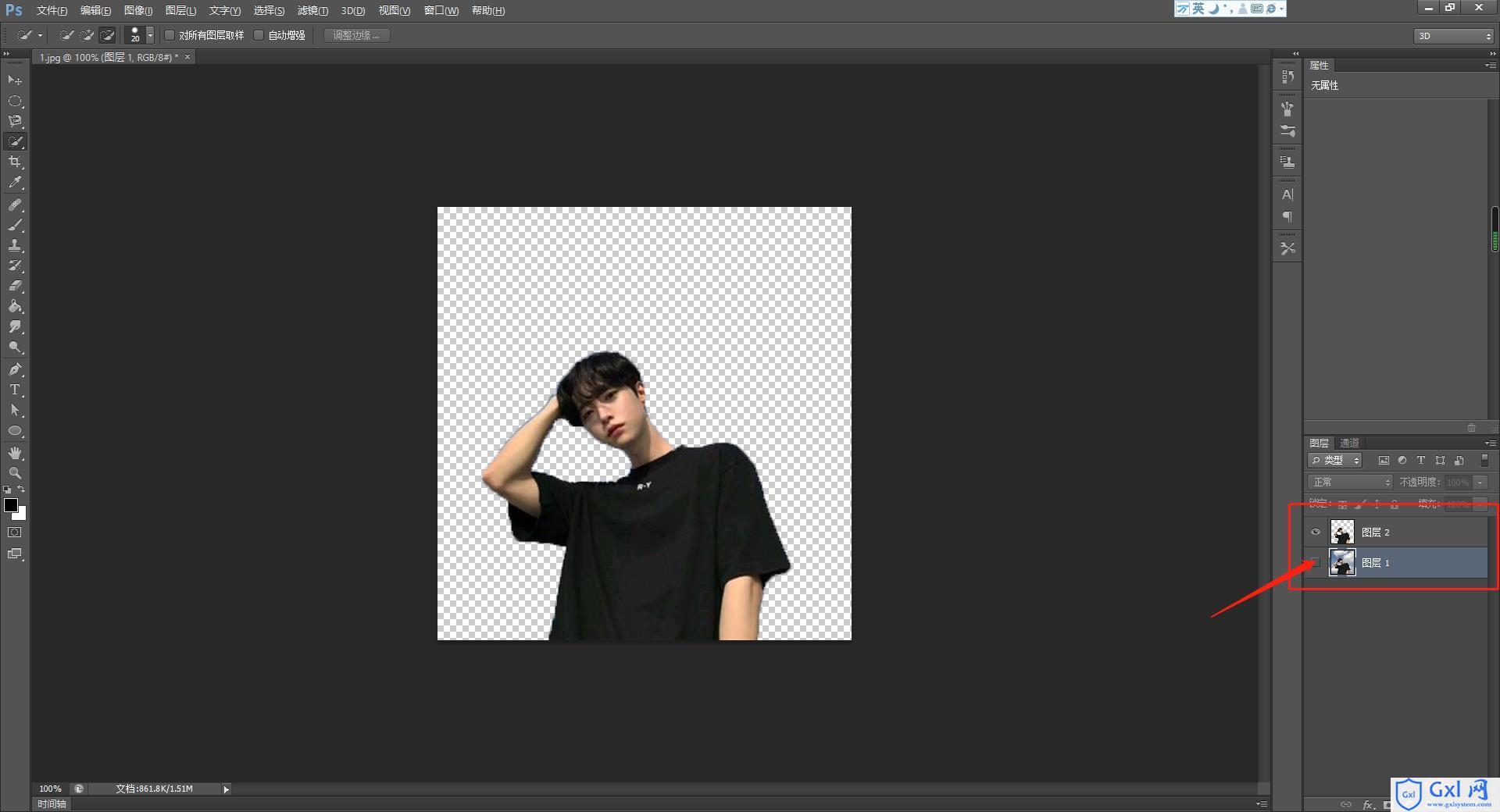Toggle layer filtering switch on or off
The width and height of the screenshot is (1500, 812).
pos(1484,461)
